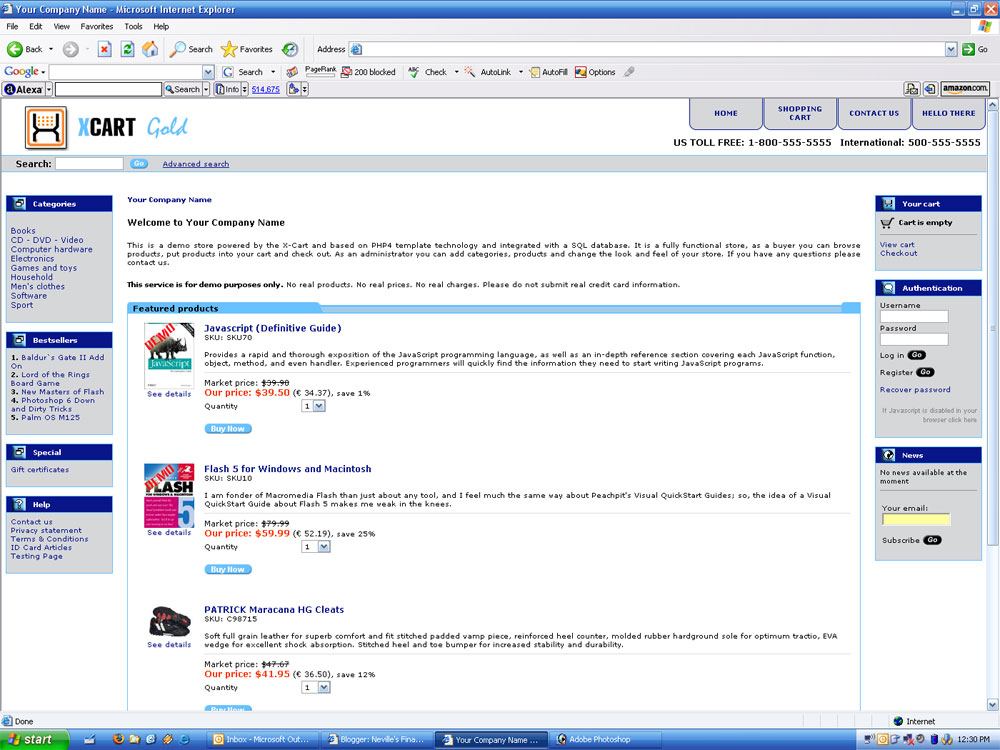Click the Username input field
This screenshot has width=1000, height=750.
coord(914,317)
